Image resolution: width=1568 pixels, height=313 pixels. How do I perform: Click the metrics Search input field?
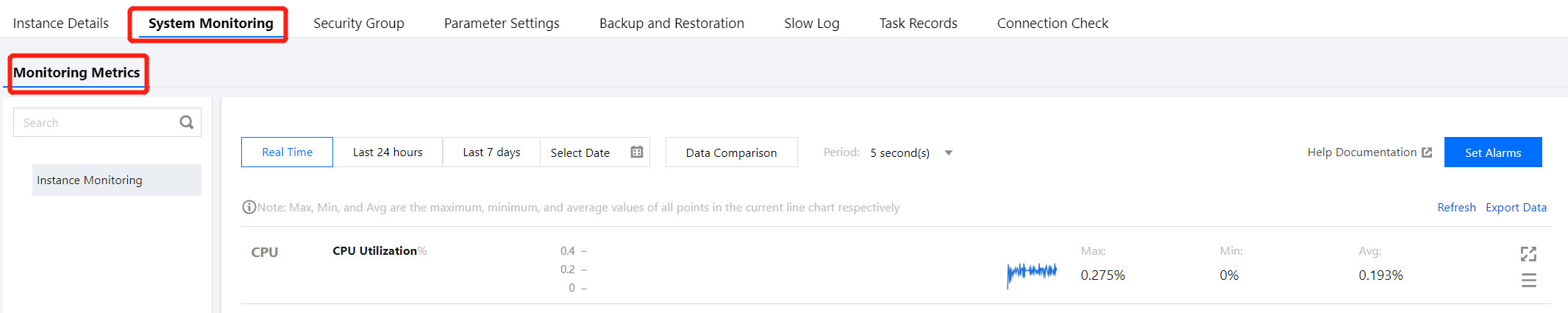96,122
